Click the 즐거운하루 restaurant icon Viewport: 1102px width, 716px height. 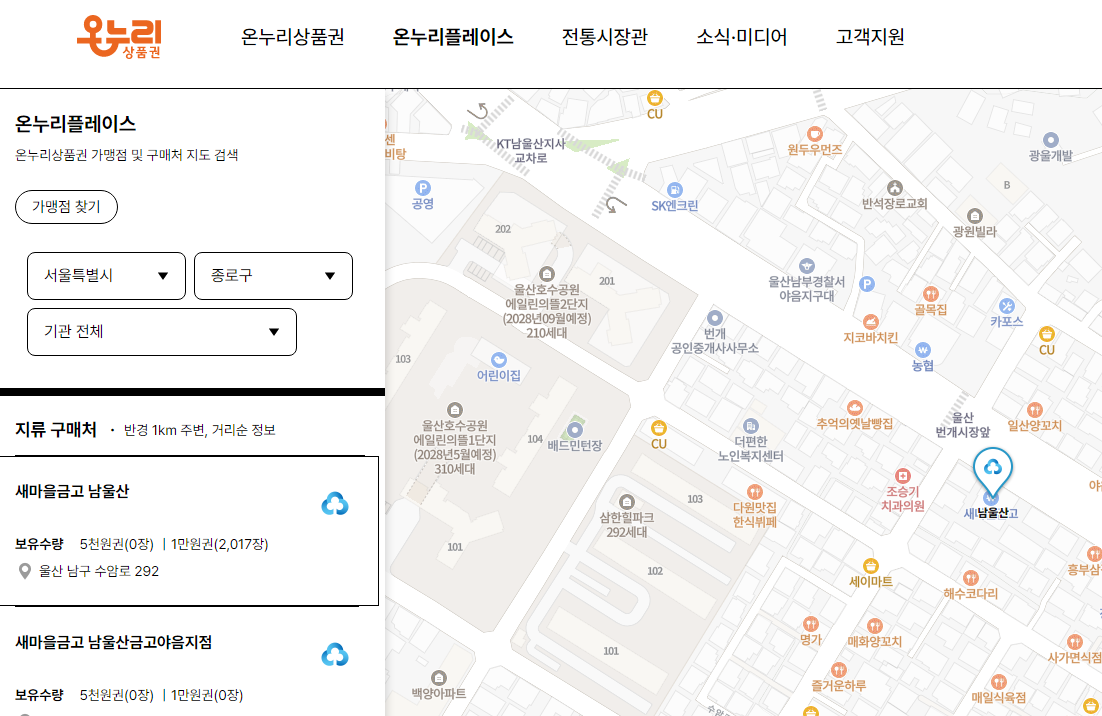point(838,670)
